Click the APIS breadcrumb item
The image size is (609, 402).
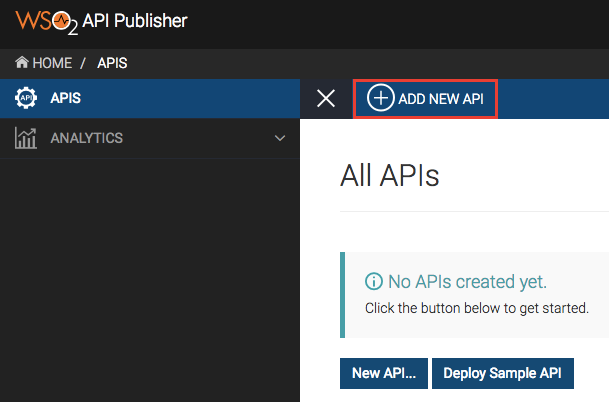[x=112, y=63]
